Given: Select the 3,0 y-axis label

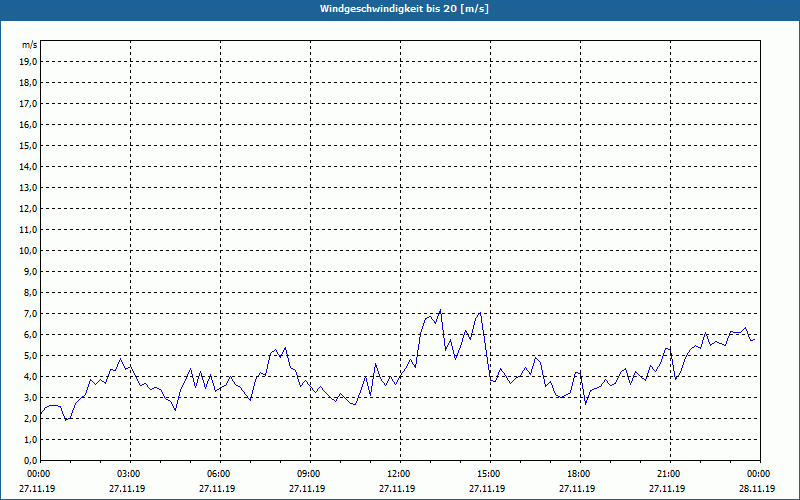Looking at the screenshot, I should (x=30, y=397).
